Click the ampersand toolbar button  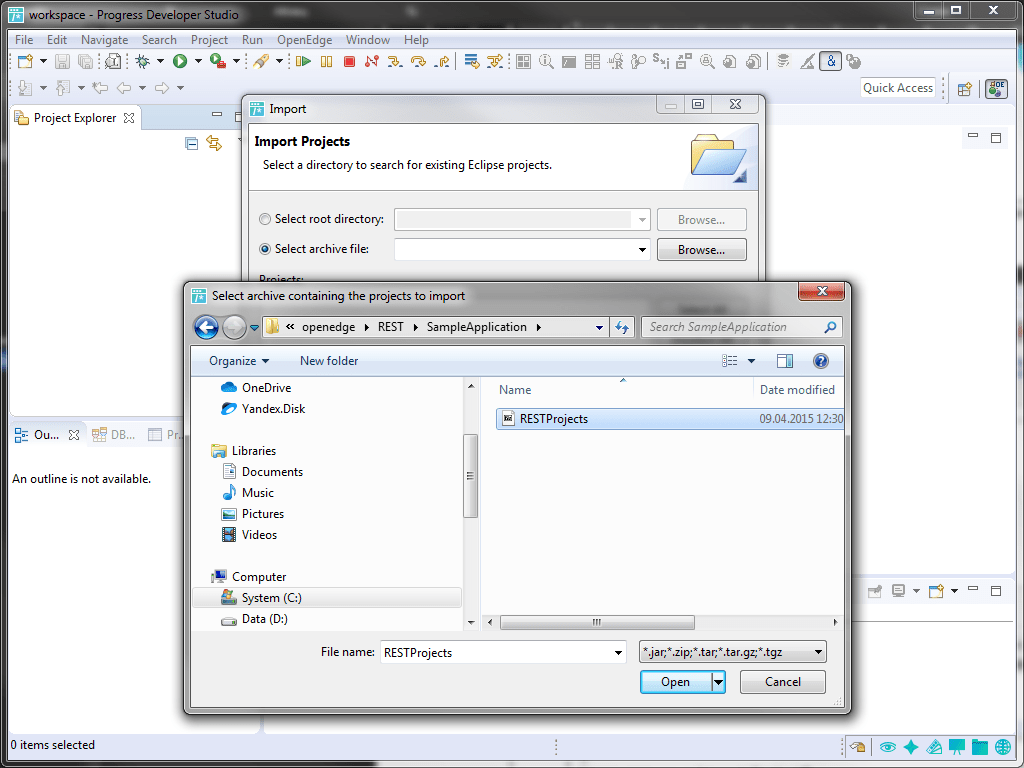tap(831, 61)
